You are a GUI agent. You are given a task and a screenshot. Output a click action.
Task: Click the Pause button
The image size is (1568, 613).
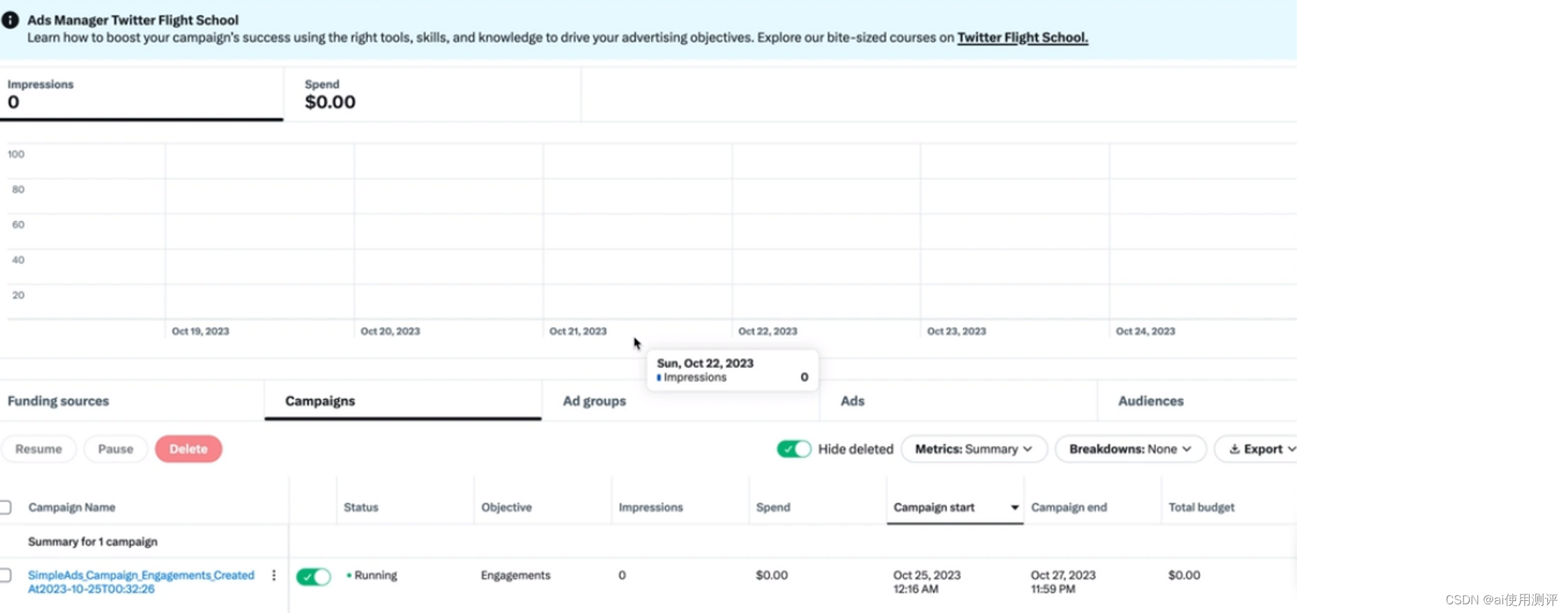click(x=116, y=449)
